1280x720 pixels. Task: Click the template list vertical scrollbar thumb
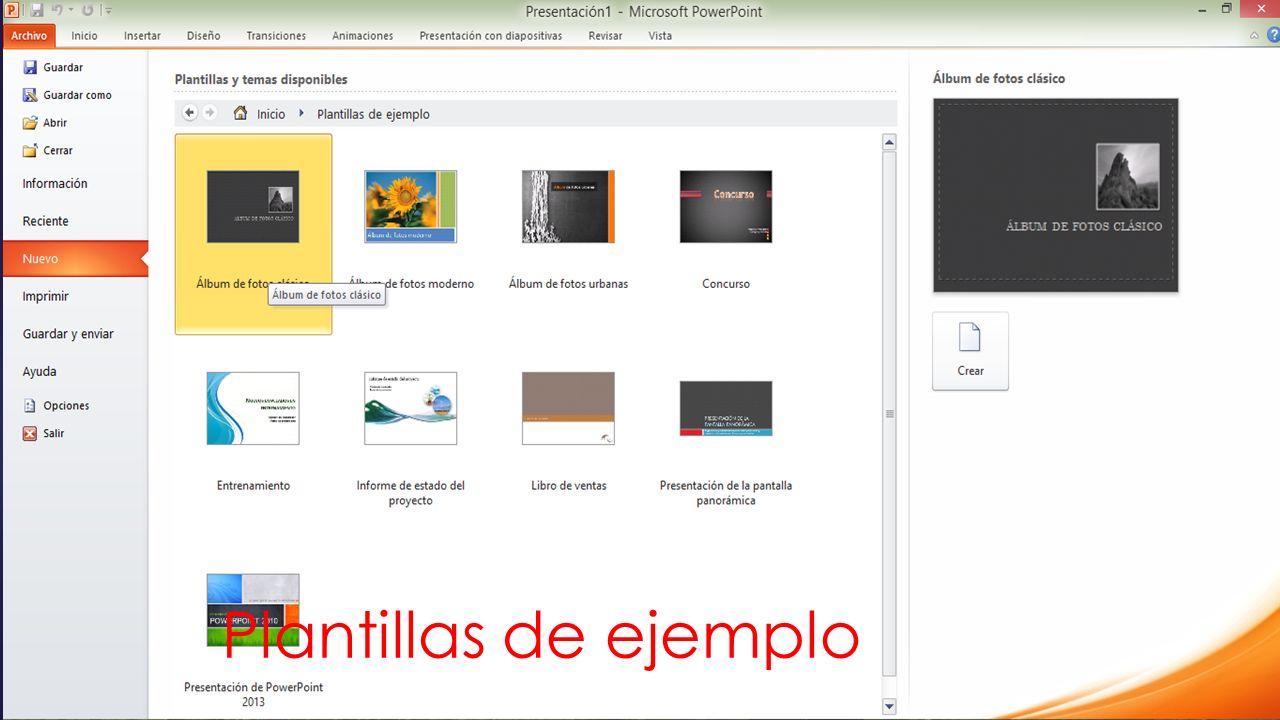point(889,414)
